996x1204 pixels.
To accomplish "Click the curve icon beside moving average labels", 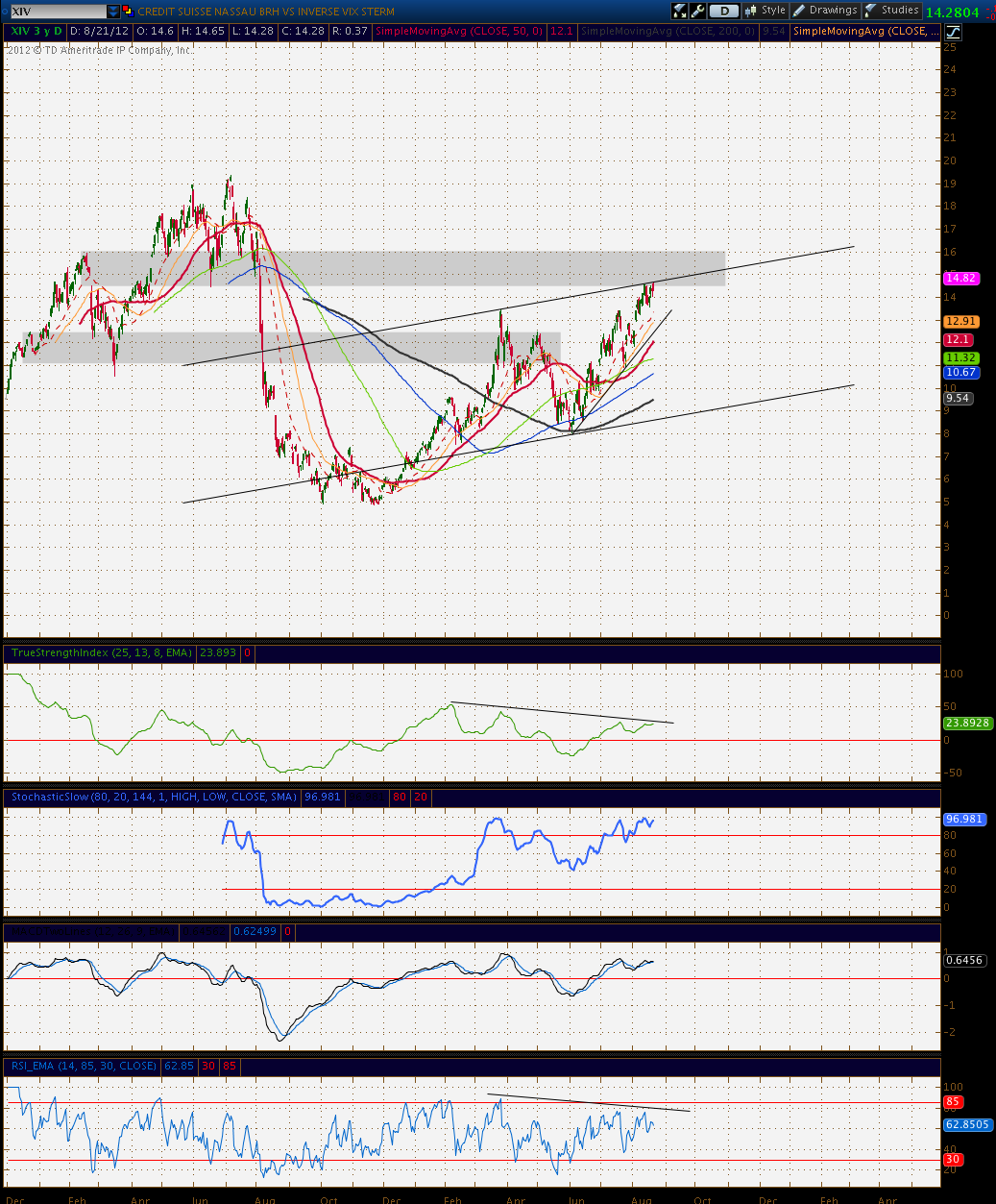I will (x=954, y=32).
